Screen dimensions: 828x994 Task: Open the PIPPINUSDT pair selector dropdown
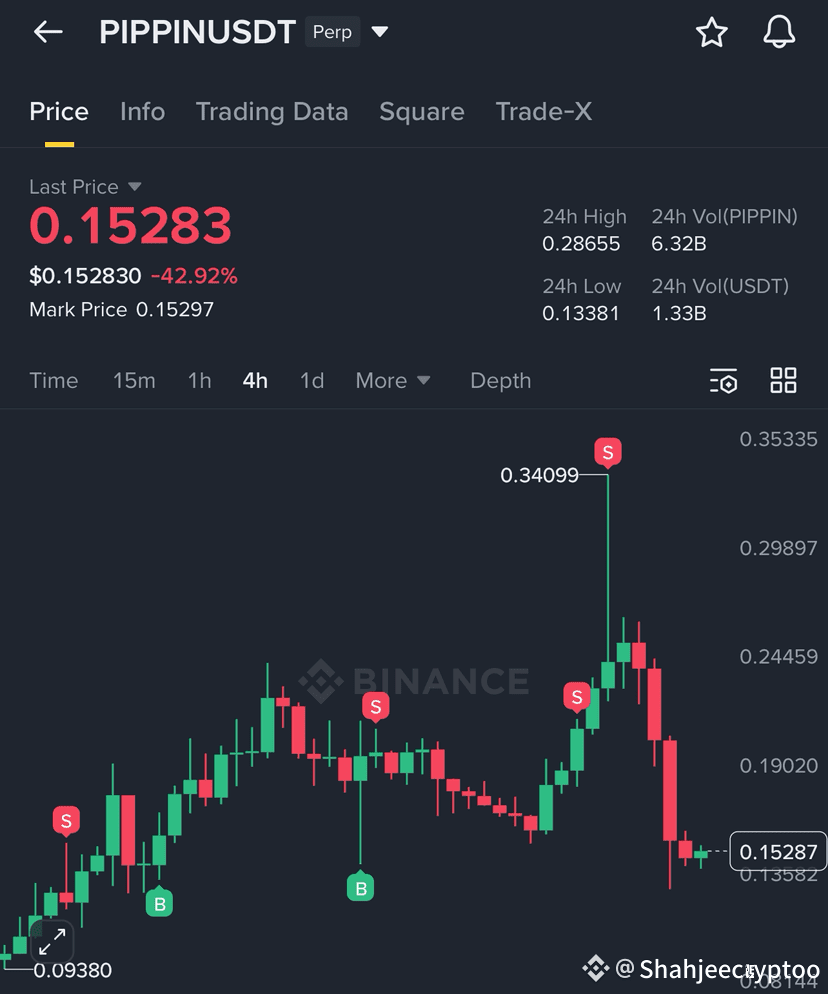[380, 32]
